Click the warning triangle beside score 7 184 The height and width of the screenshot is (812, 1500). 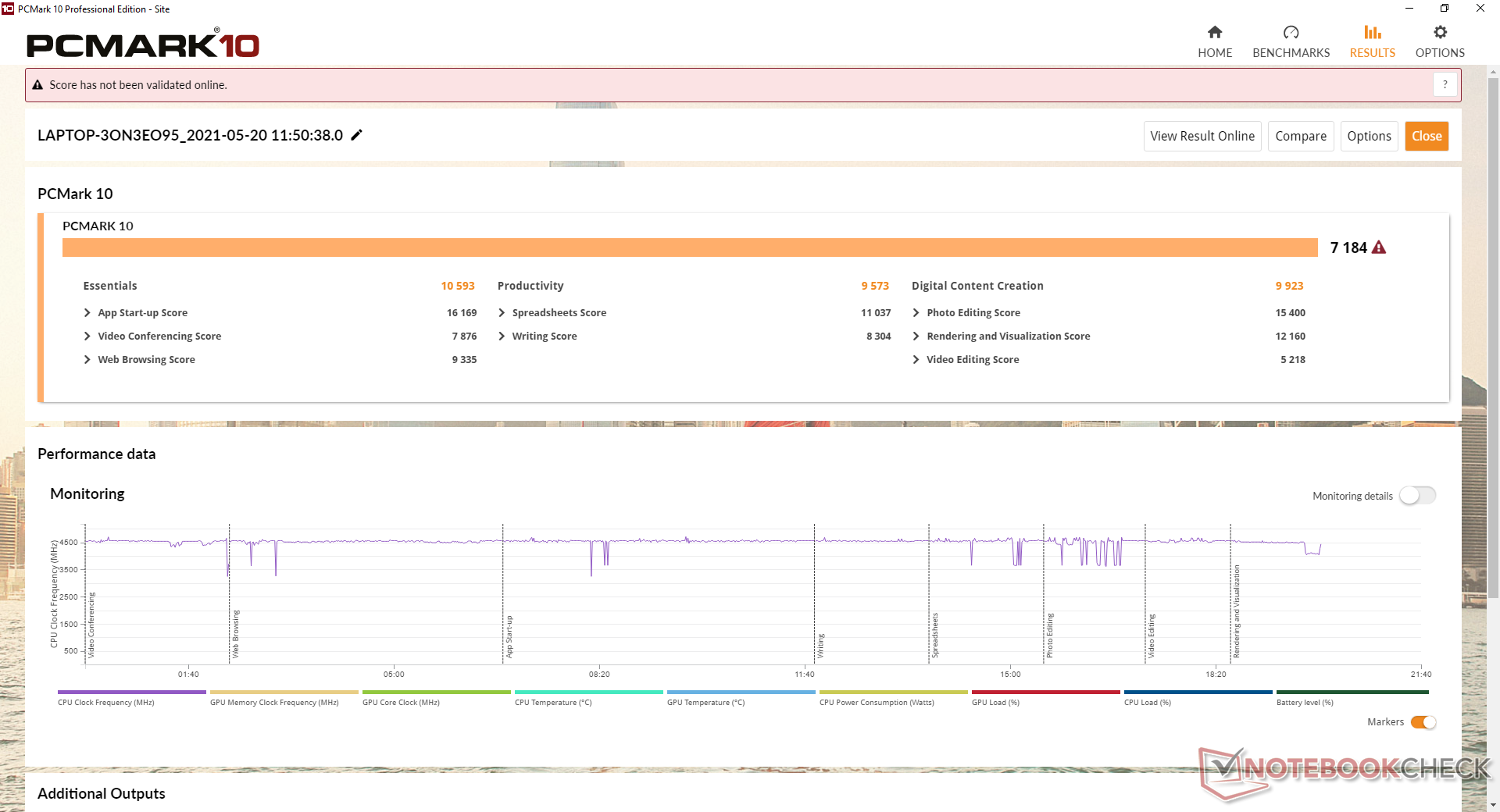1379,248
